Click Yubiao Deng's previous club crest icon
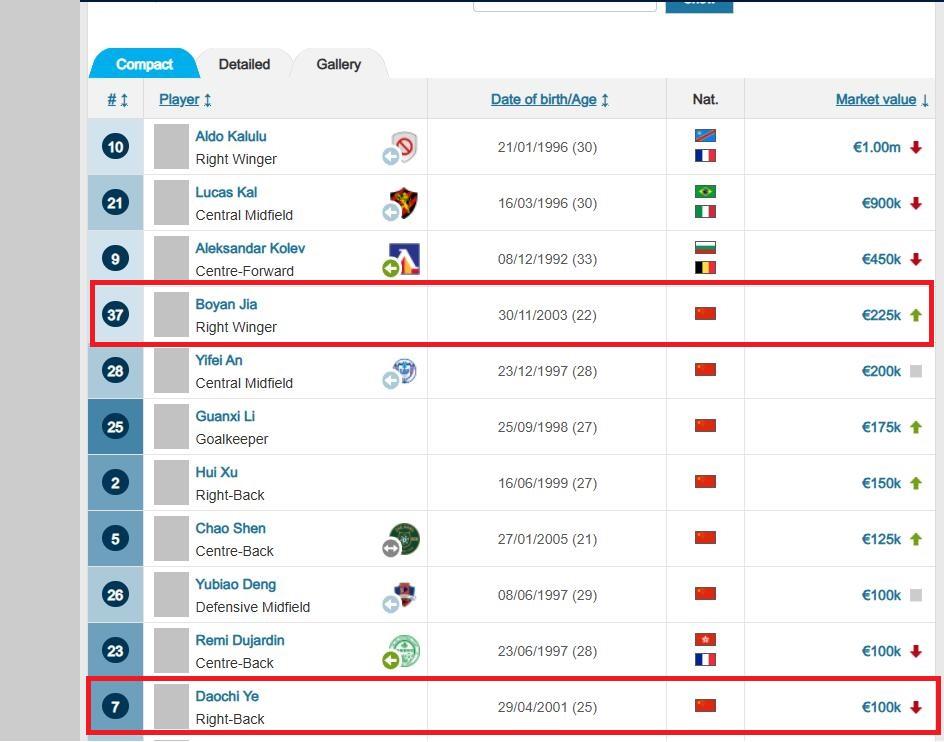Image resolution: width=944 pixels, height=742 pixels. click(x=405, y=594)
